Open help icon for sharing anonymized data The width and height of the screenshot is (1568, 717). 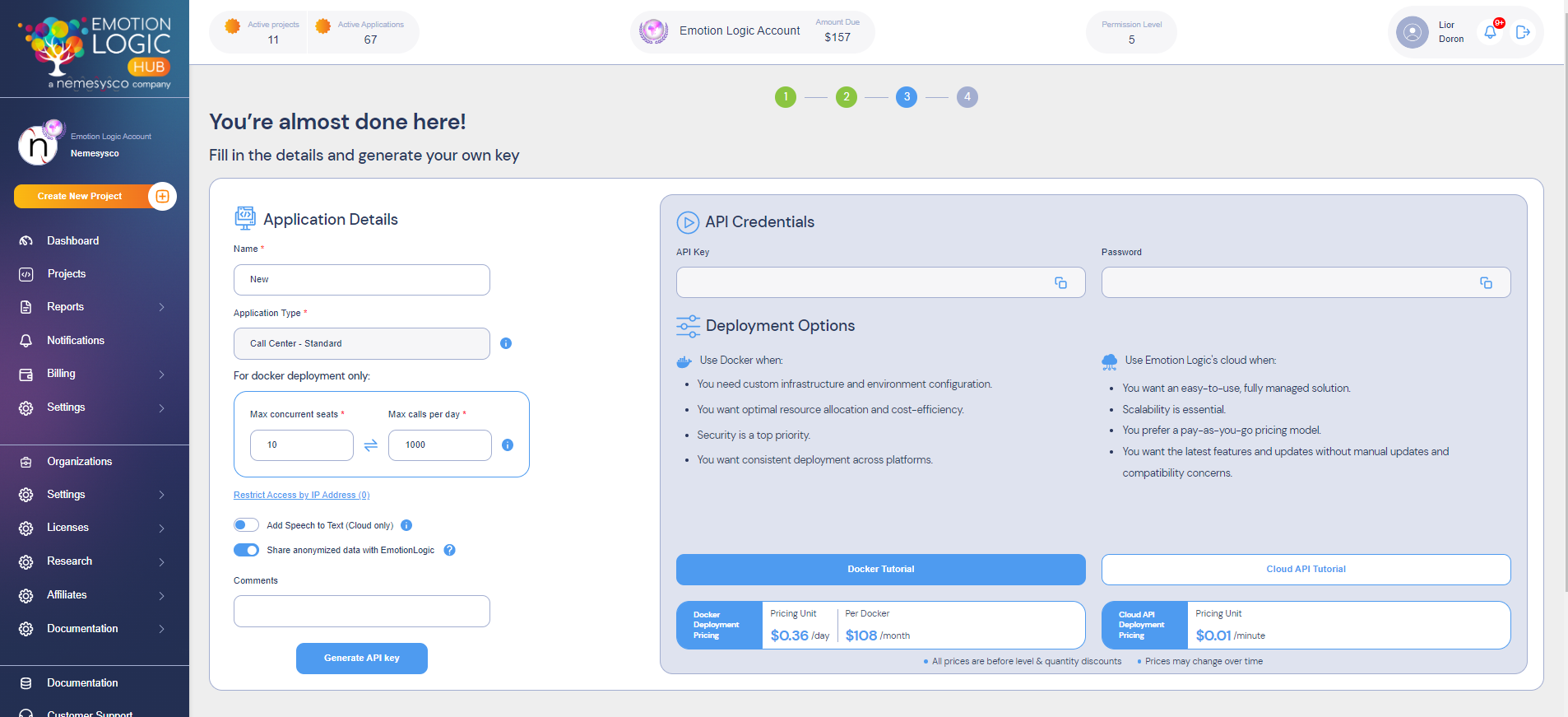tap(449, 550)
